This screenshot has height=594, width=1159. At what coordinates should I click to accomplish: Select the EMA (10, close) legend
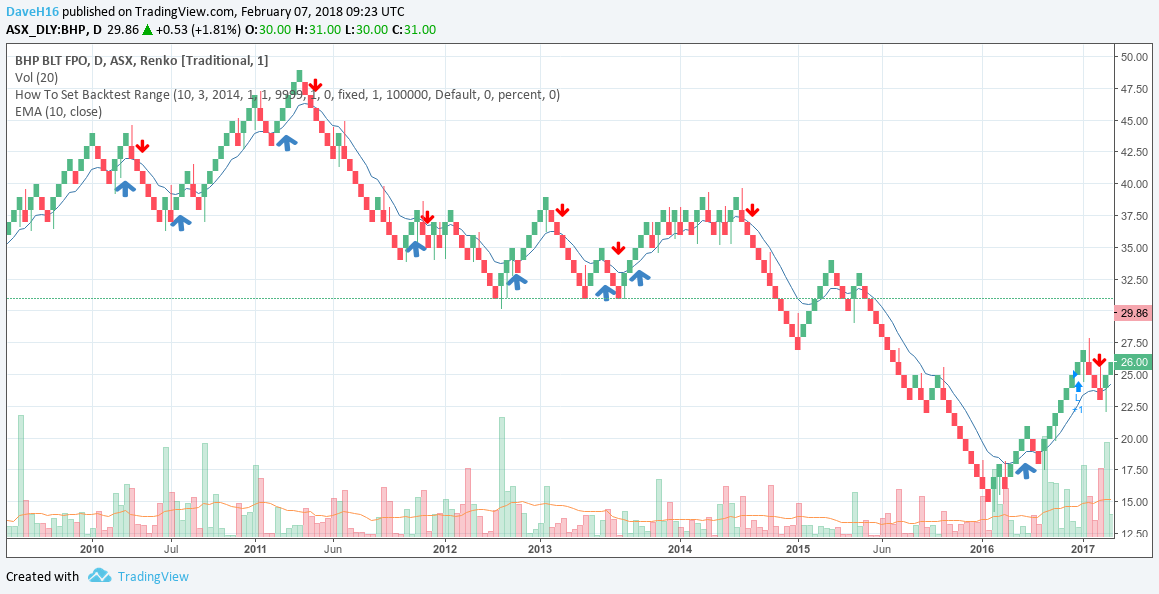[58, 112]
